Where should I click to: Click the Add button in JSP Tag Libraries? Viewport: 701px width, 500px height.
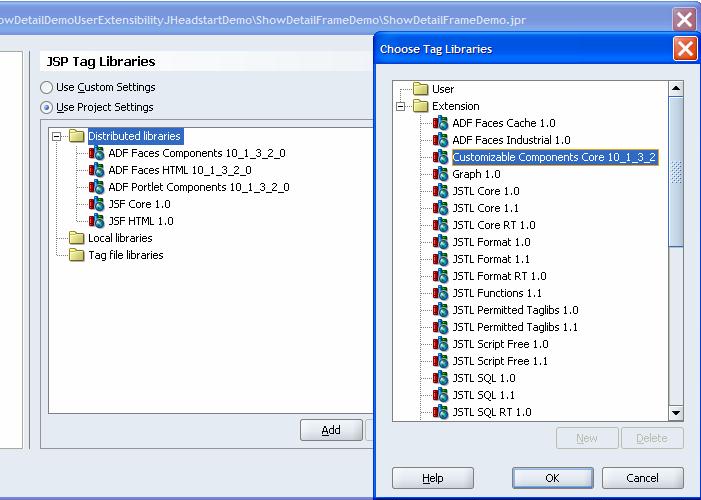(x=331, y=430)
